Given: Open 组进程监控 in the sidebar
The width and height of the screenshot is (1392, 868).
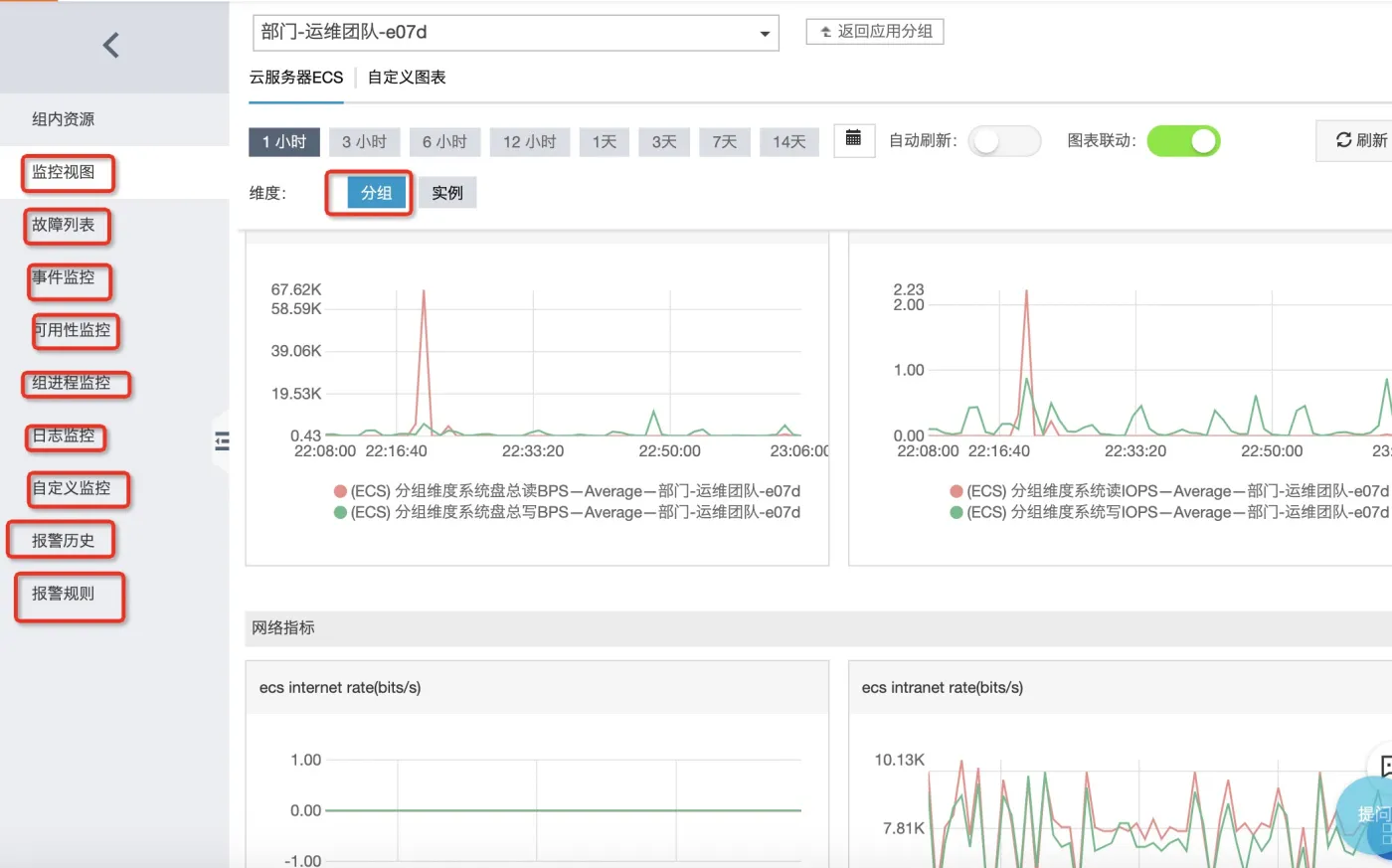Looking at the screenshot, I should [x=72, y=383].
